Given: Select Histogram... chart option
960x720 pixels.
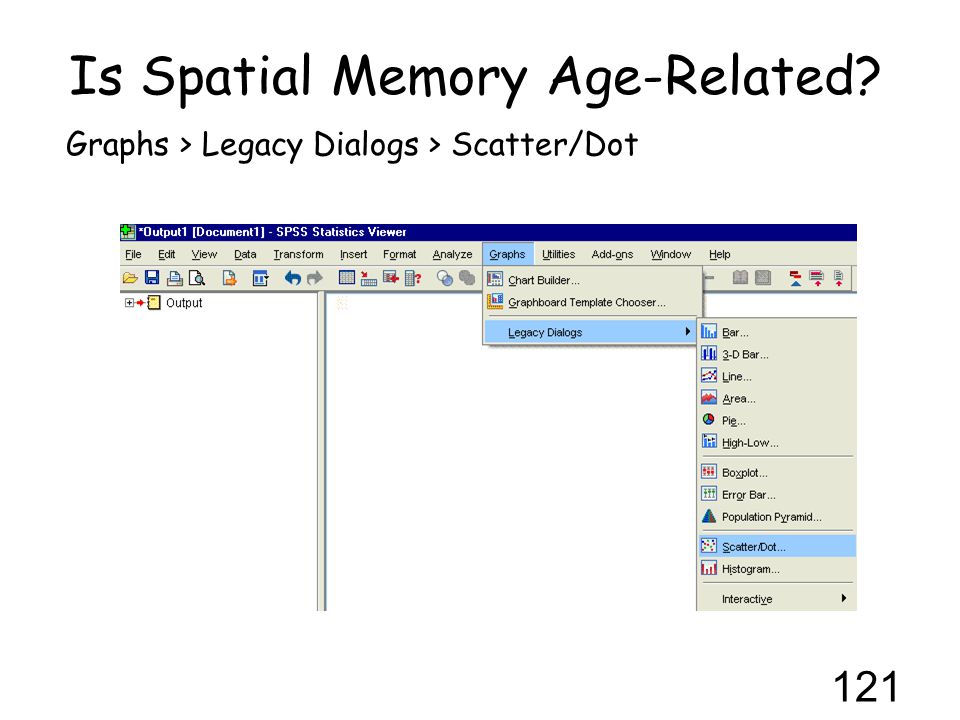Looking at the screenshot, I should tap(777, 569).
